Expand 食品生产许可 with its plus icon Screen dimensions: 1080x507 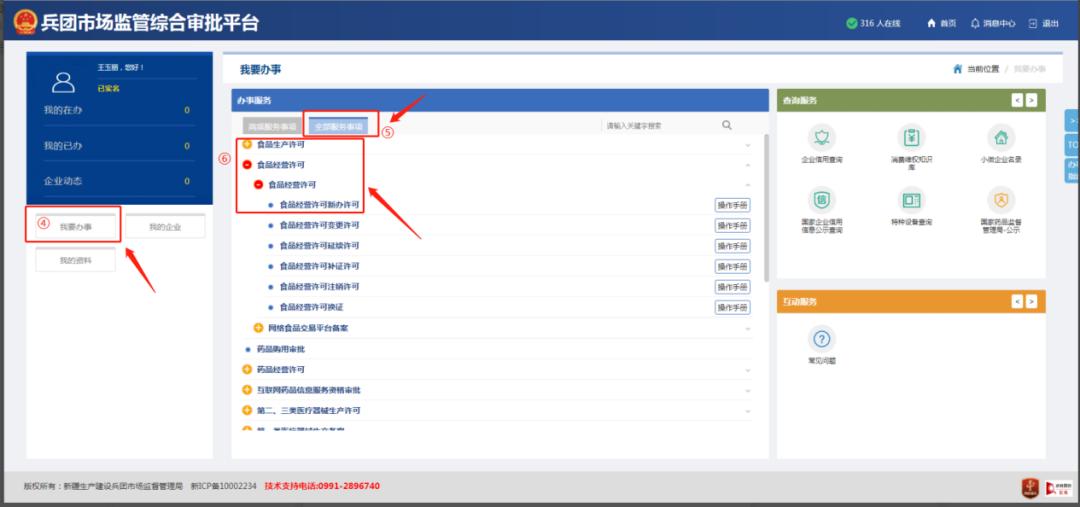click(x=247, y=145)
